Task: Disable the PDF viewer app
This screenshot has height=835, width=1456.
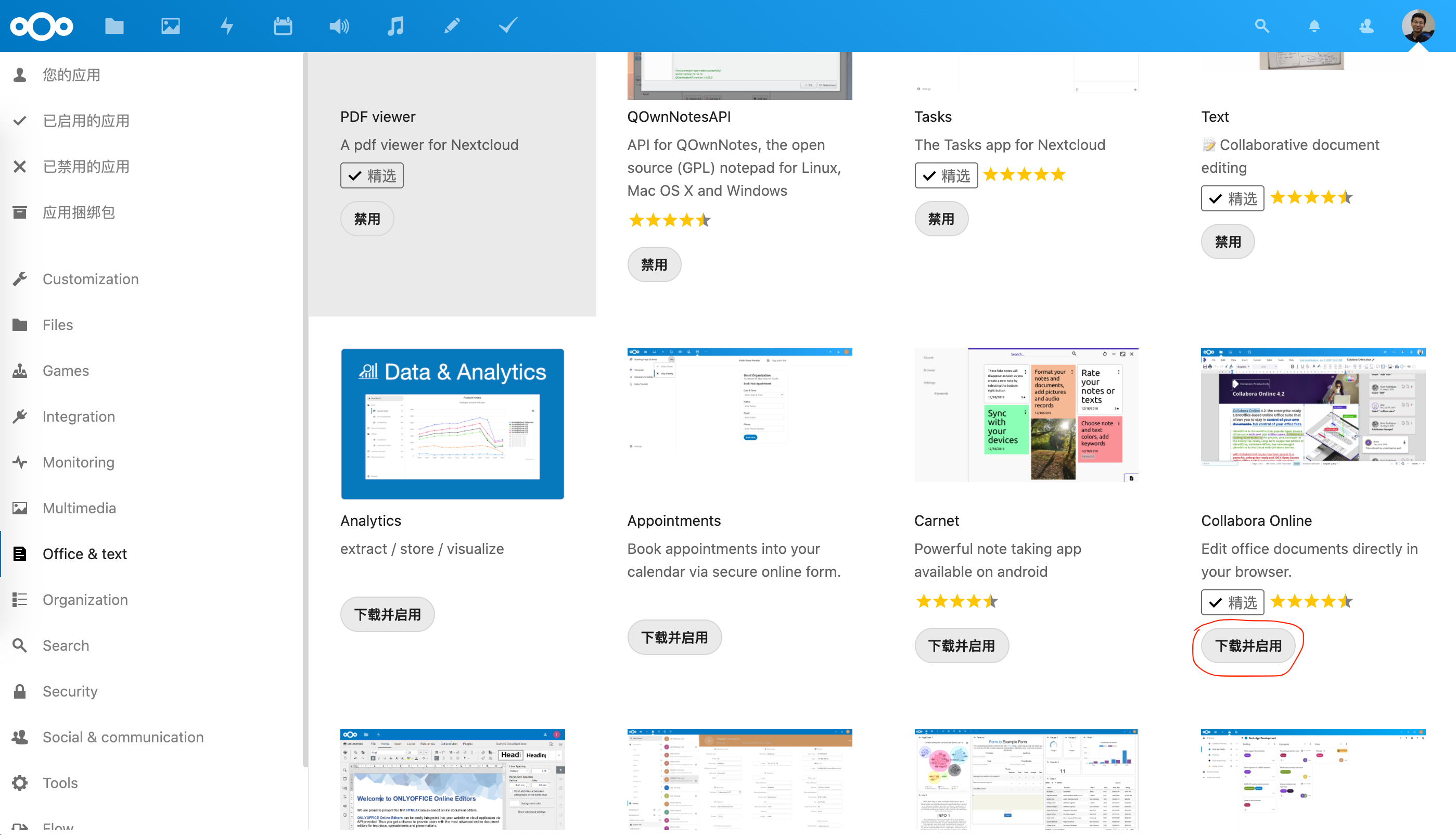Action: coord(367,219)
